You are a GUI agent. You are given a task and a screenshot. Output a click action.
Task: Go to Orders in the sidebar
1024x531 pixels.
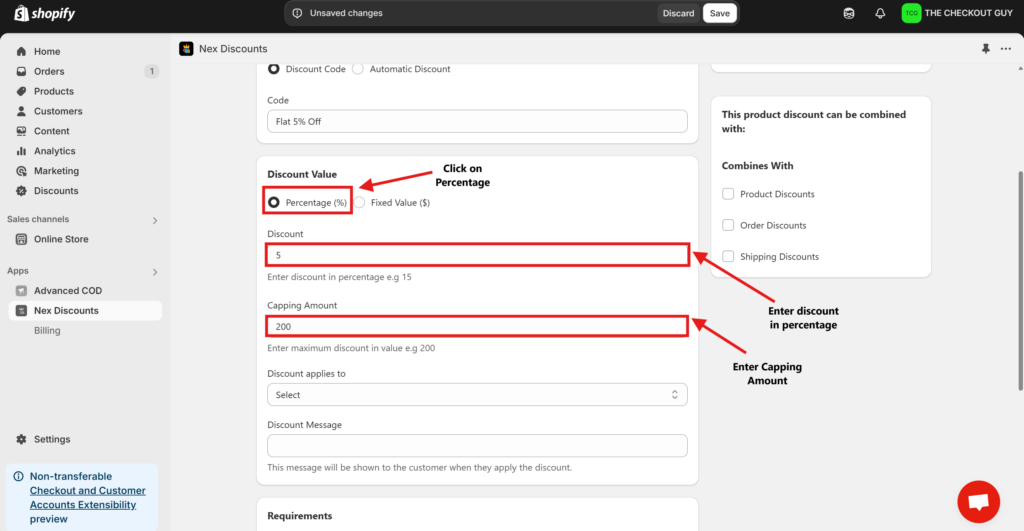(49, 71)
